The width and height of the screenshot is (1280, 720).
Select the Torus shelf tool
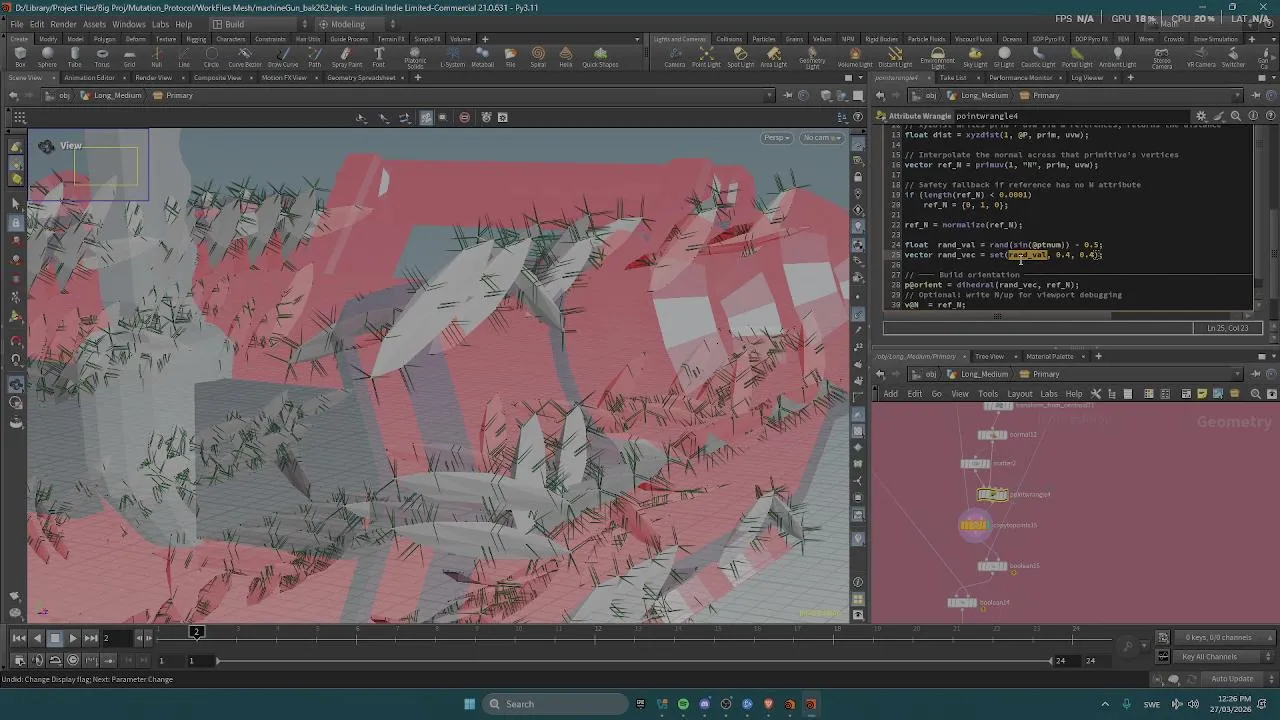pyautogui.click(x=102, y=57)
